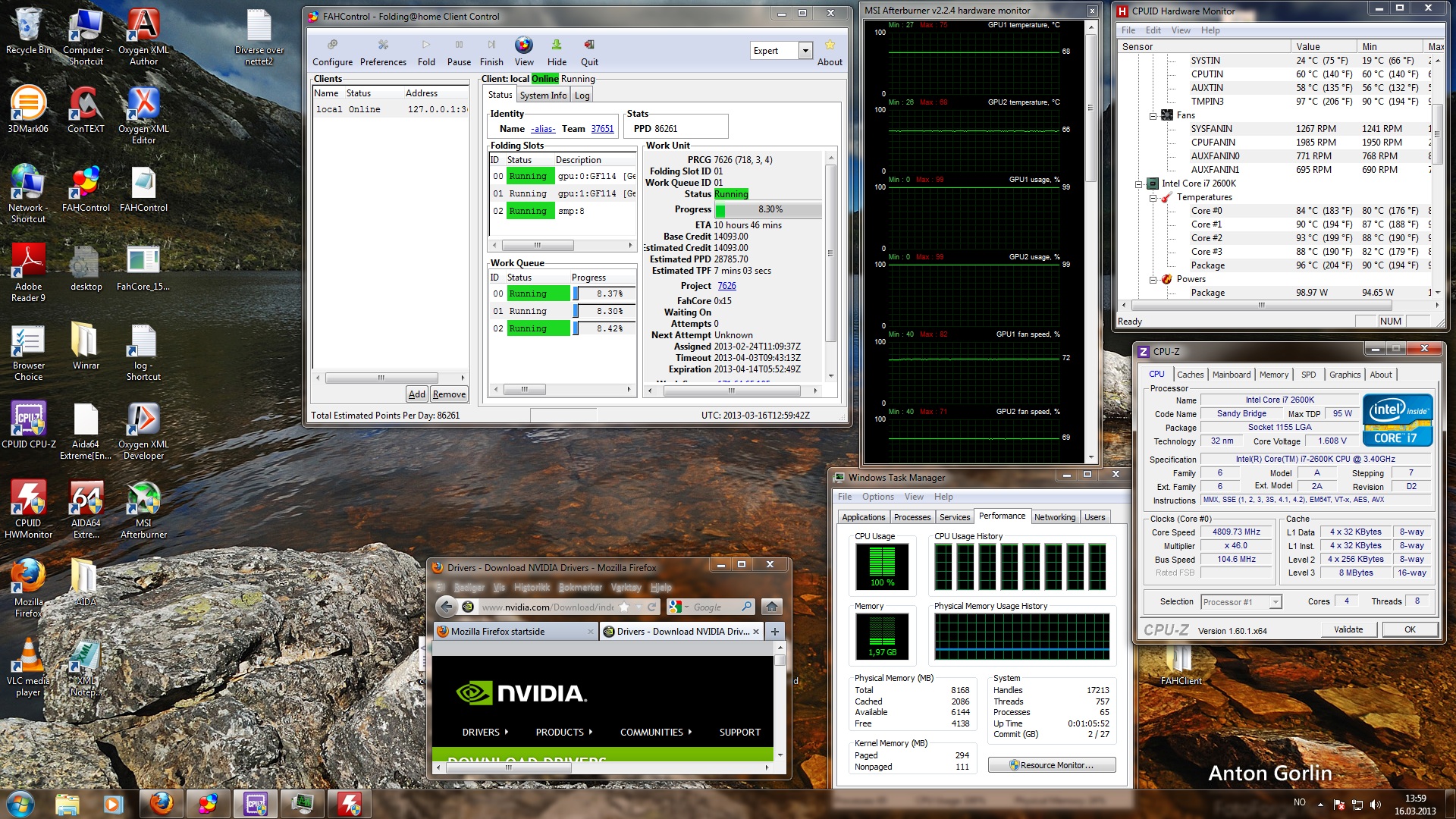Open 3DMark06 desktop shortcut
1456x819 pixels.
28,108
